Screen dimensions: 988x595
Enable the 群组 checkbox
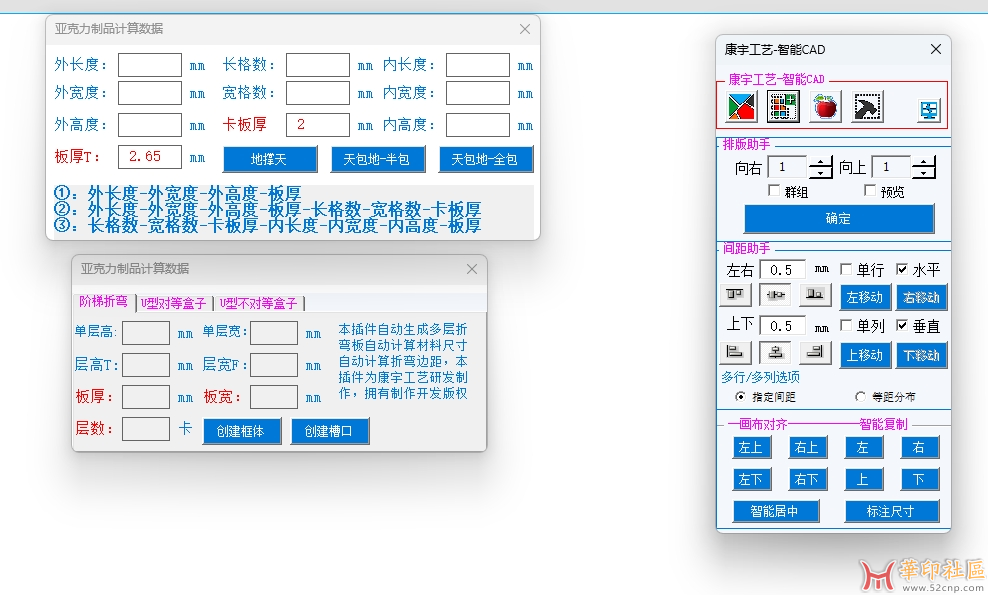(x=774, y=190)
